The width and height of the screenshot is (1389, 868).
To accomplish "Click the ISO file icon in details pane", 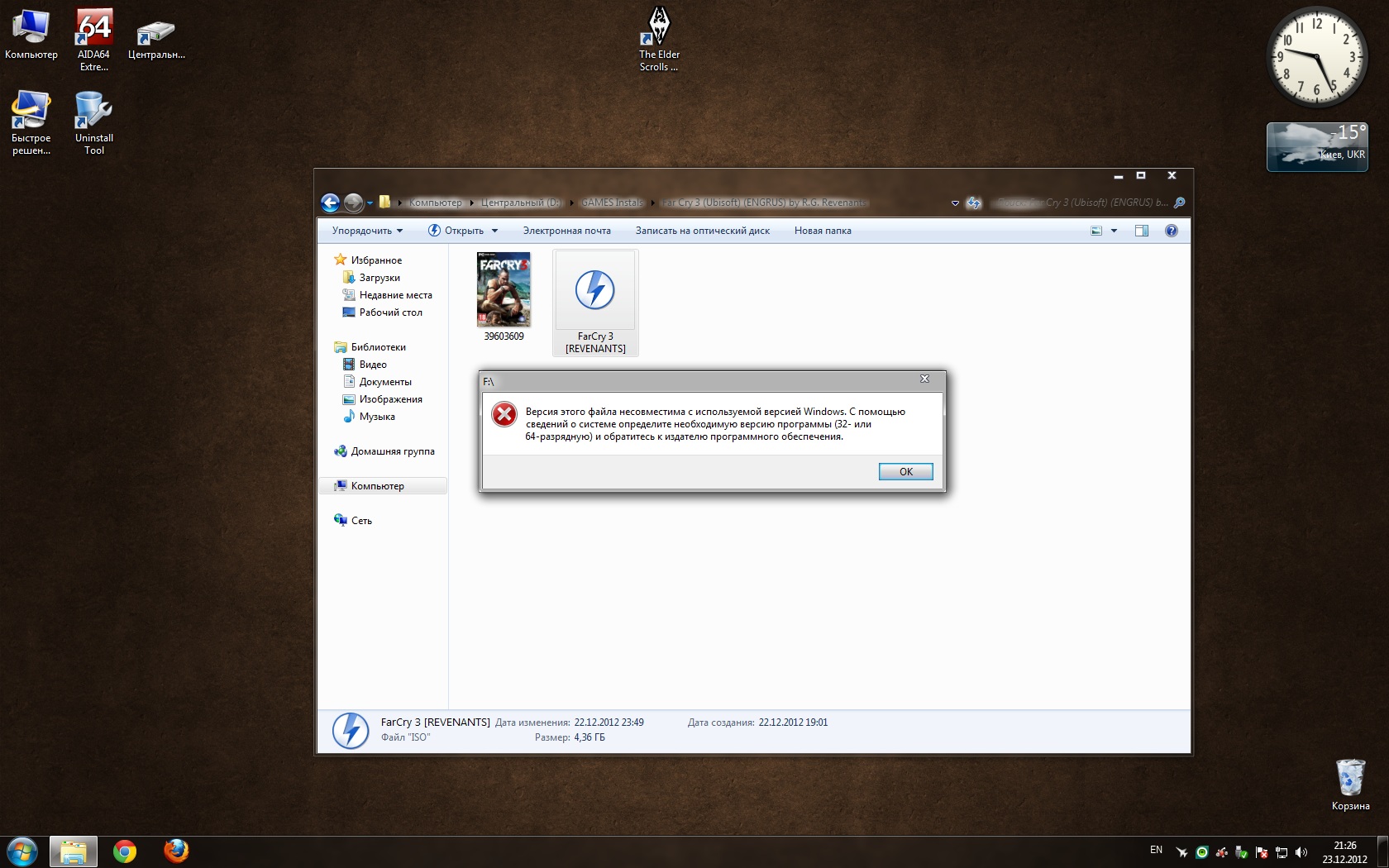I will point(351,731).
